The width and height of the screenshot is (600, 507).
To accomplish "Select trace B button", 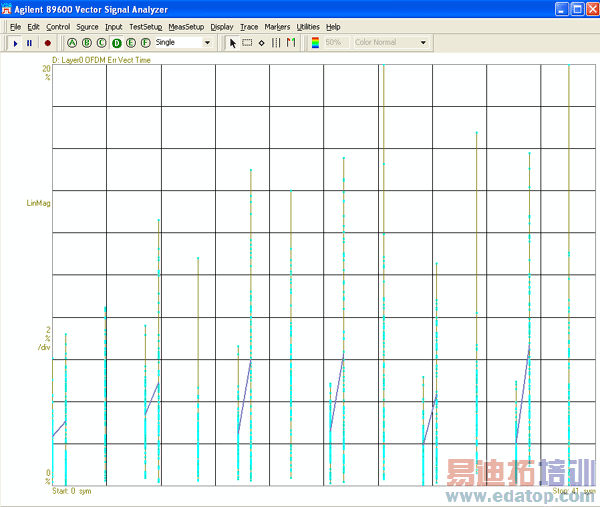I will [87, 43].
